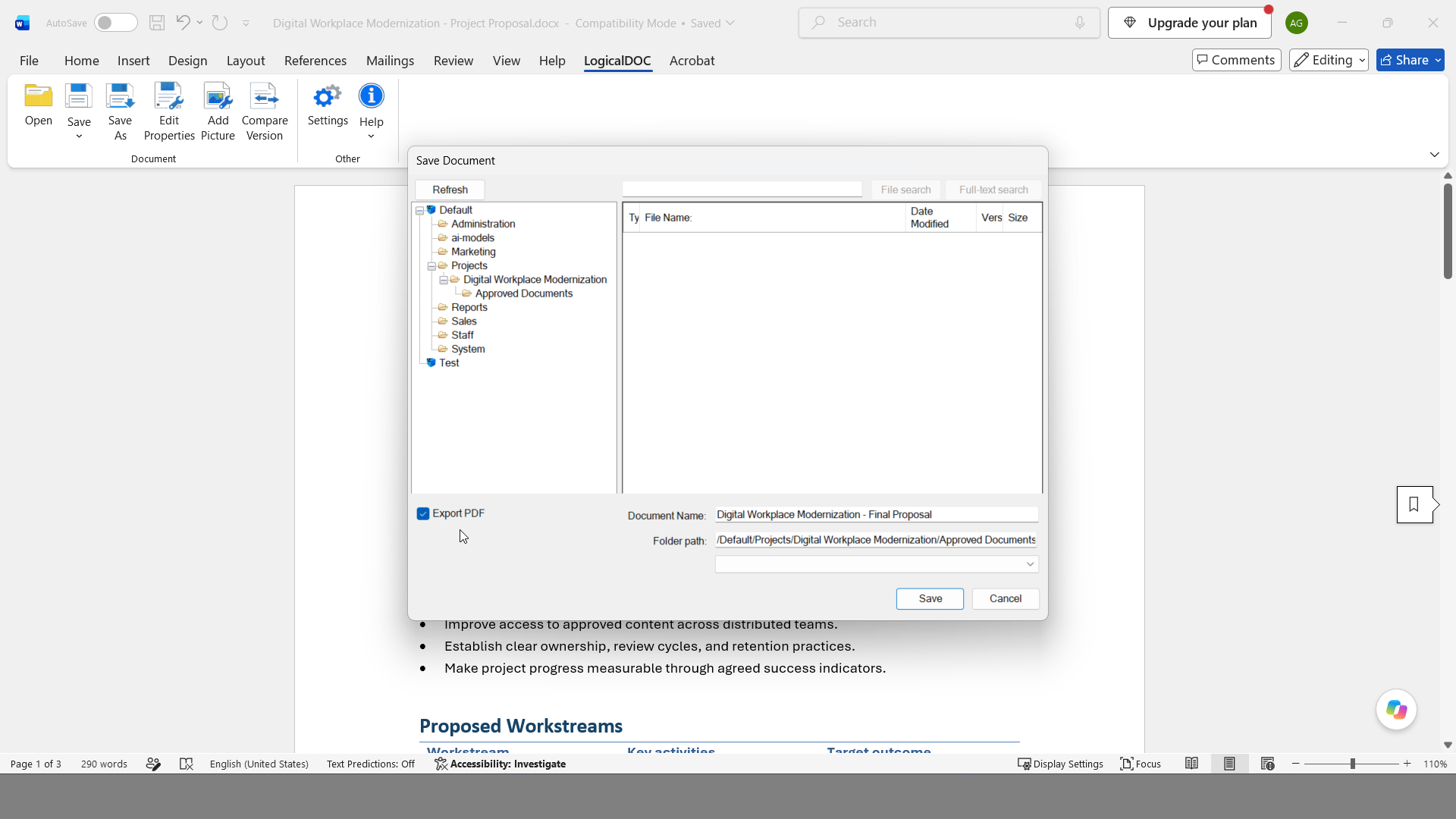This screenshot has width=1456, height=819.
Task: Open the Editing mode dropdown
Action: click(x=1329, y=60)
